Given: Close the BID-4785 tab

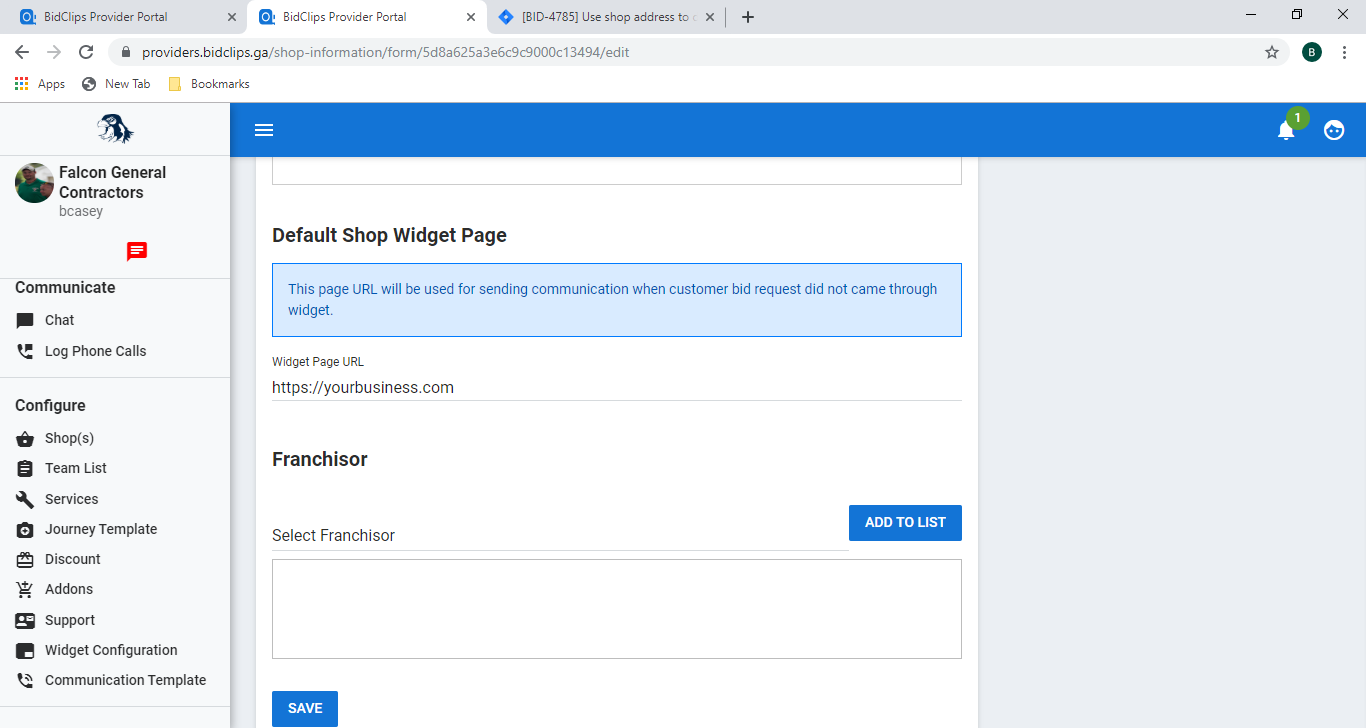Looking at the screenshot, I should [710, 17].
